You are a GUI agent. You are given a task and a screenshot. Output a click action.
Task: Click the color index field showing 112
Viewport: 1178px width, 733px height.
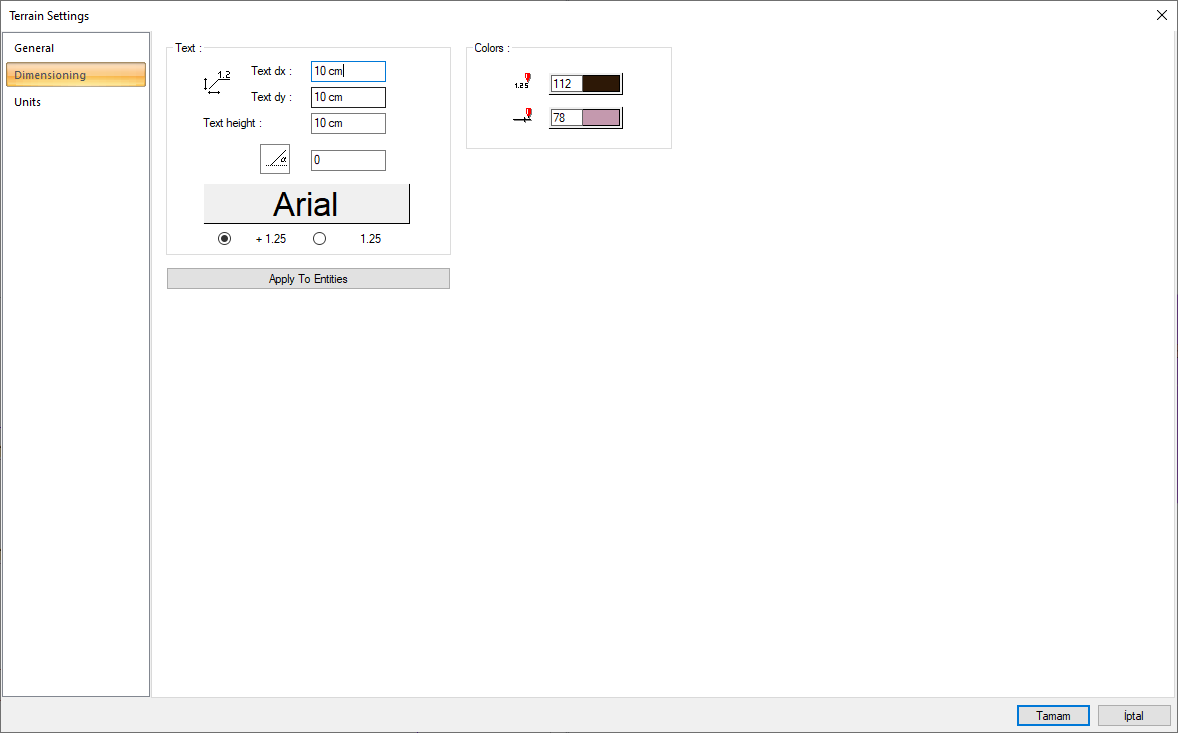pos(565,84)
